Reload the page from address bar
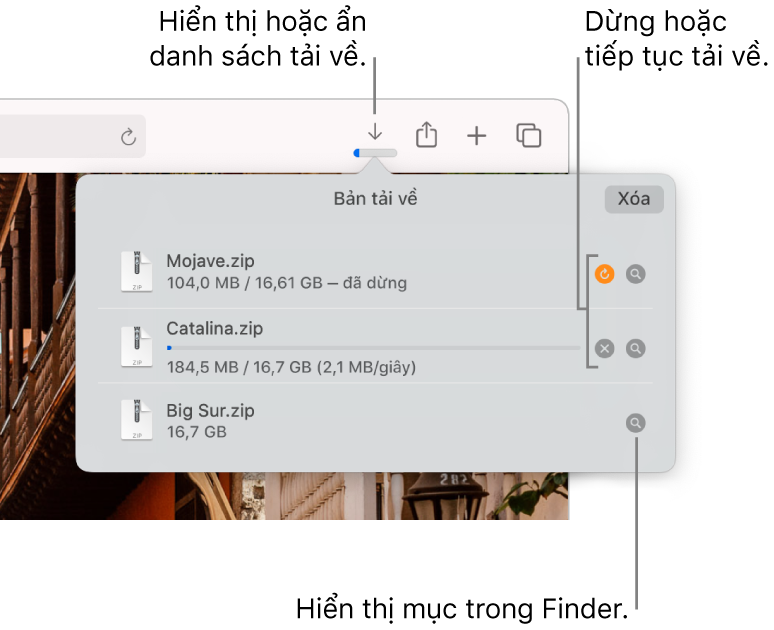The image size is (774, 630). pos(128,137)
